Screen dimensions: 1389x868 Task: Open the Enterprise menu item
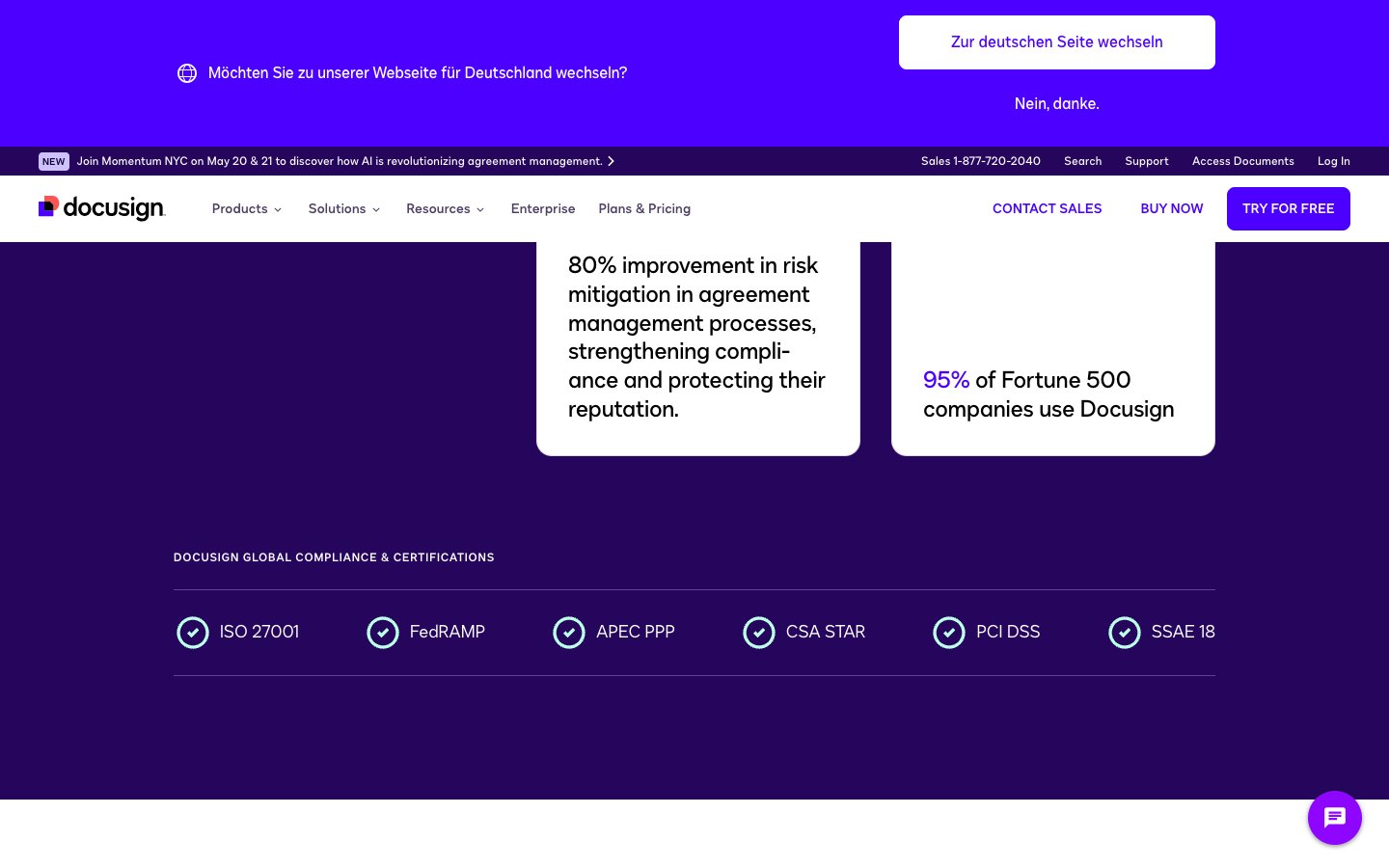pos(543,208)
